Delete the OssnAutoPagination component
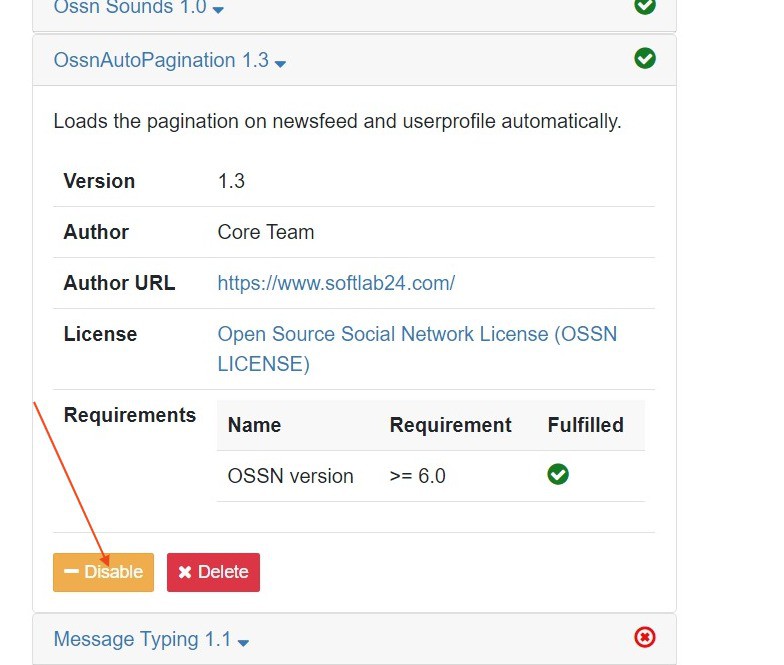Image resolution: width=784 pixels, height=665 pixels. [213, 572]
